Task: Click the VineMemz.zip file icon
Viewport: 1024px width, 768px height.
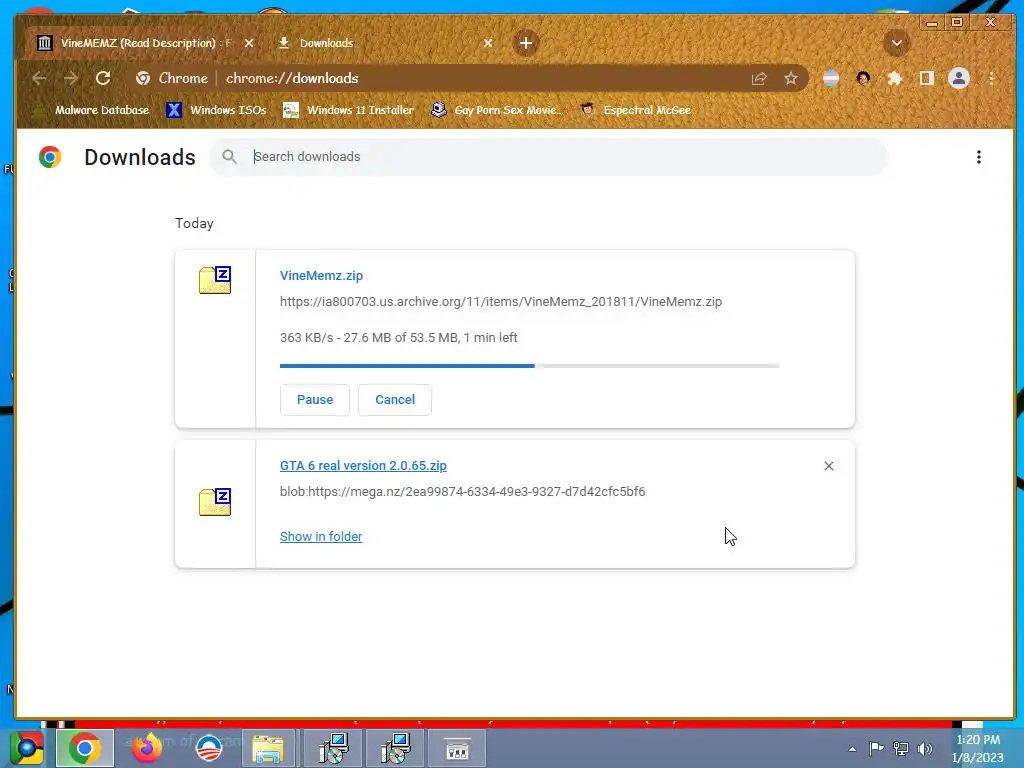Action: click(215, 280)
